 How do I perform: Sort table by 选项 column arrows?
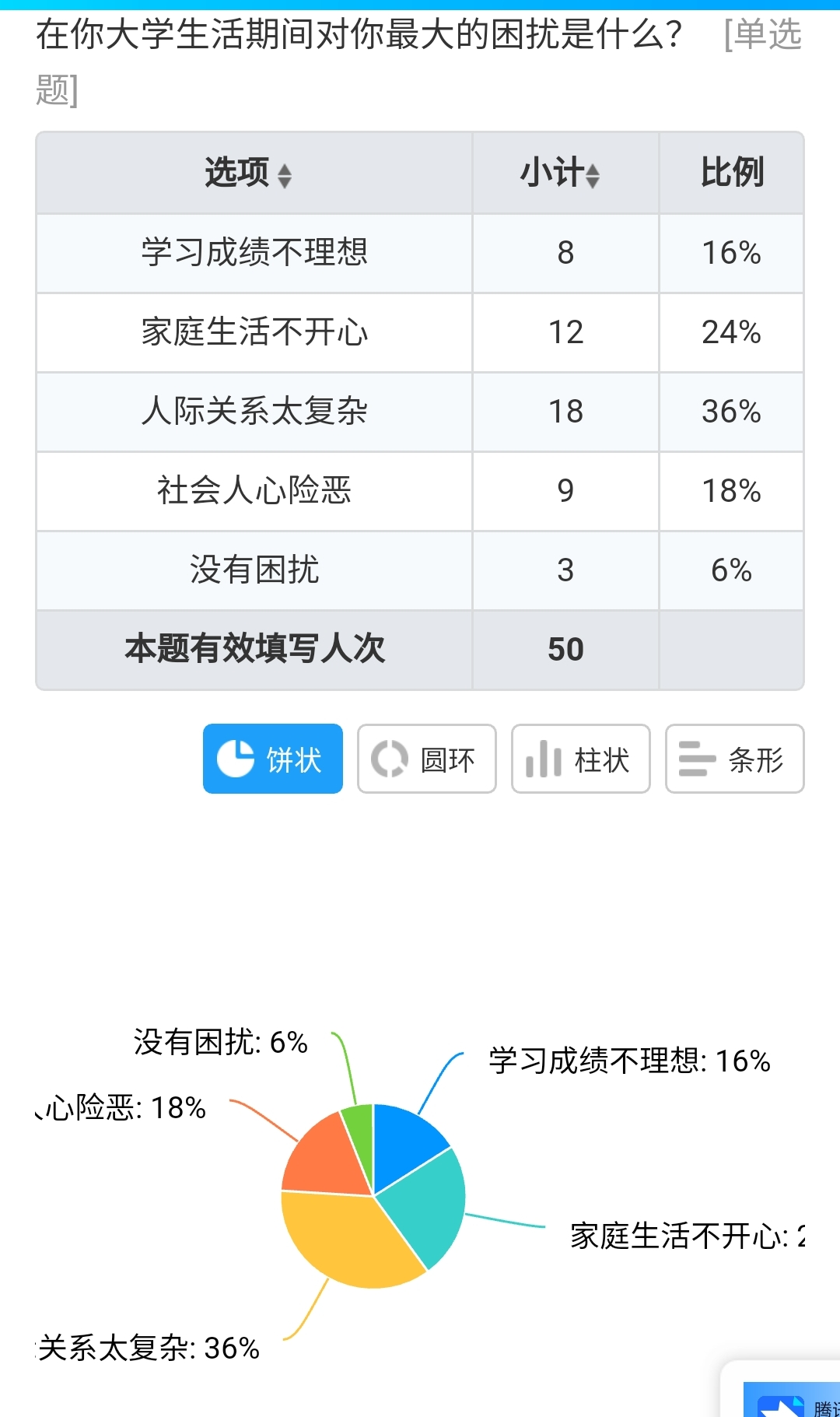[285, 176]
